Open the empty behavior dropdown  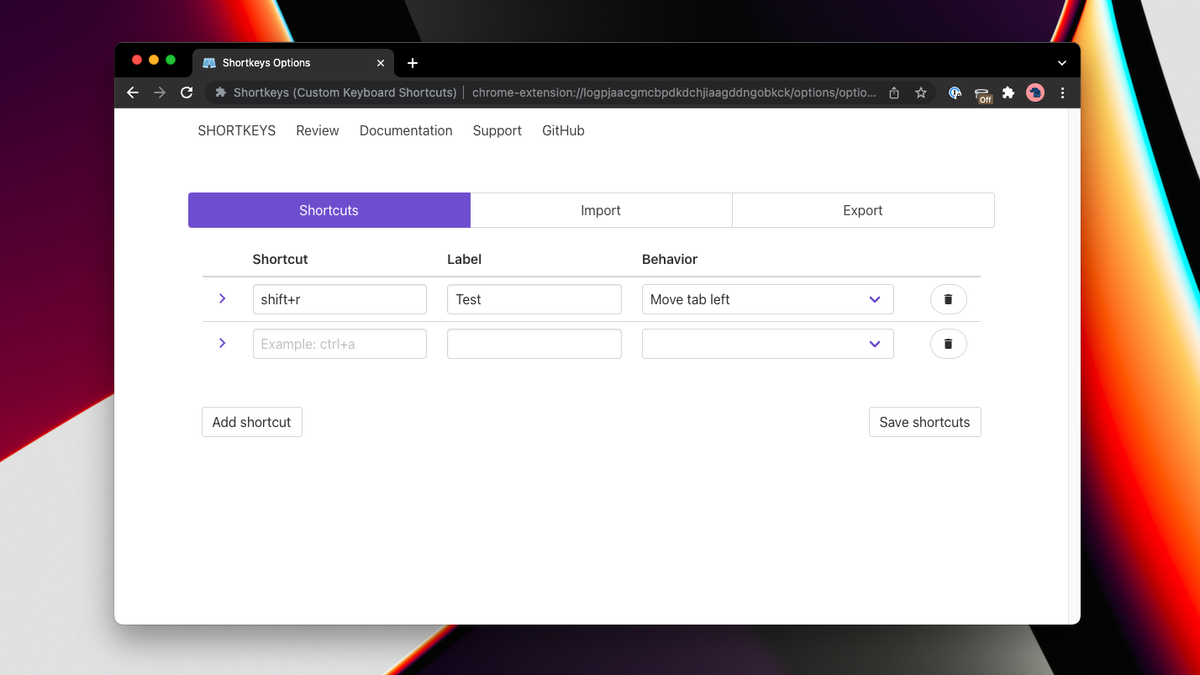point(767,344)
